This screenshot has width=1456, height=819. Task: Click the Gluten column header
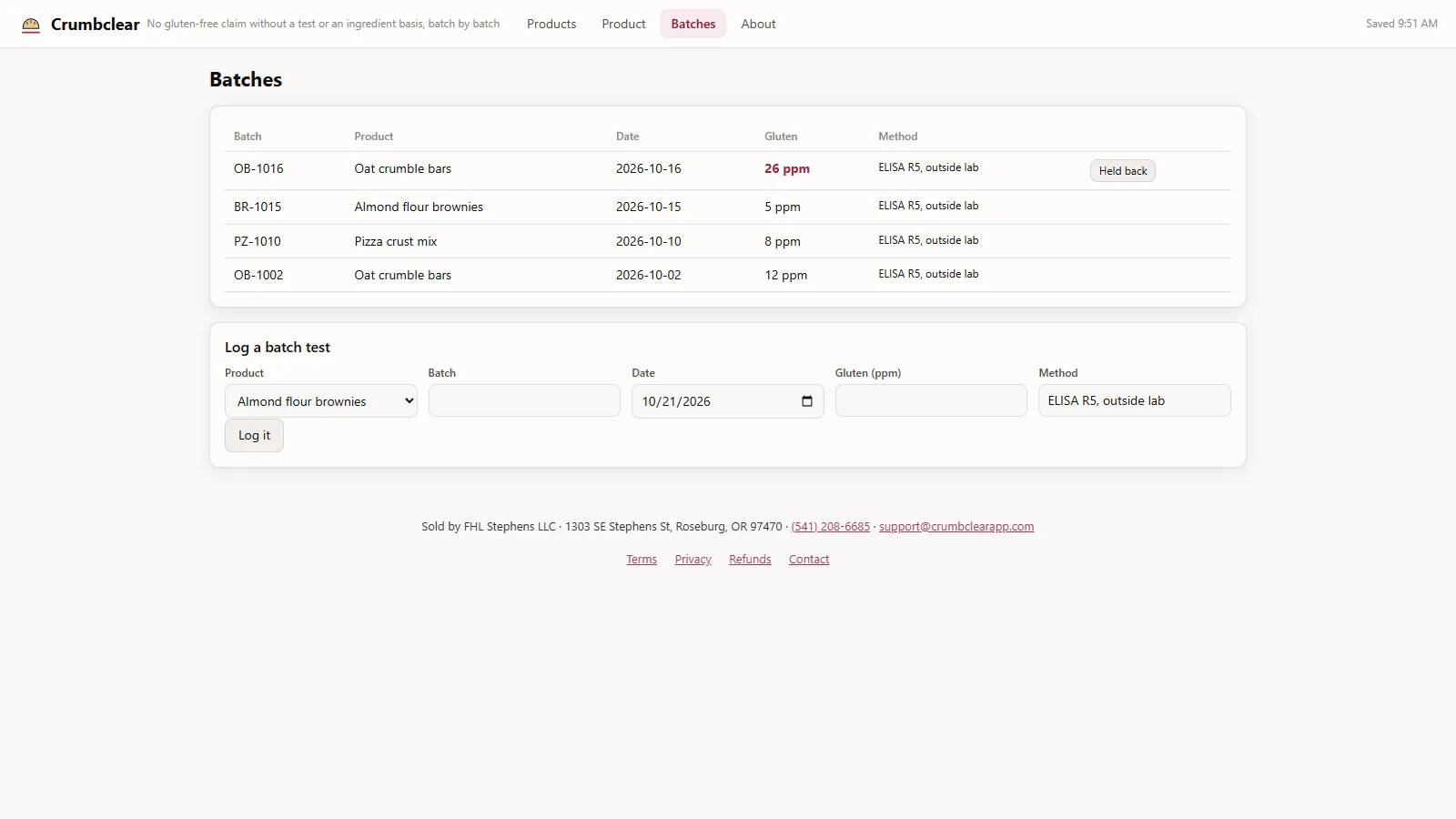(x=781, y=136)
